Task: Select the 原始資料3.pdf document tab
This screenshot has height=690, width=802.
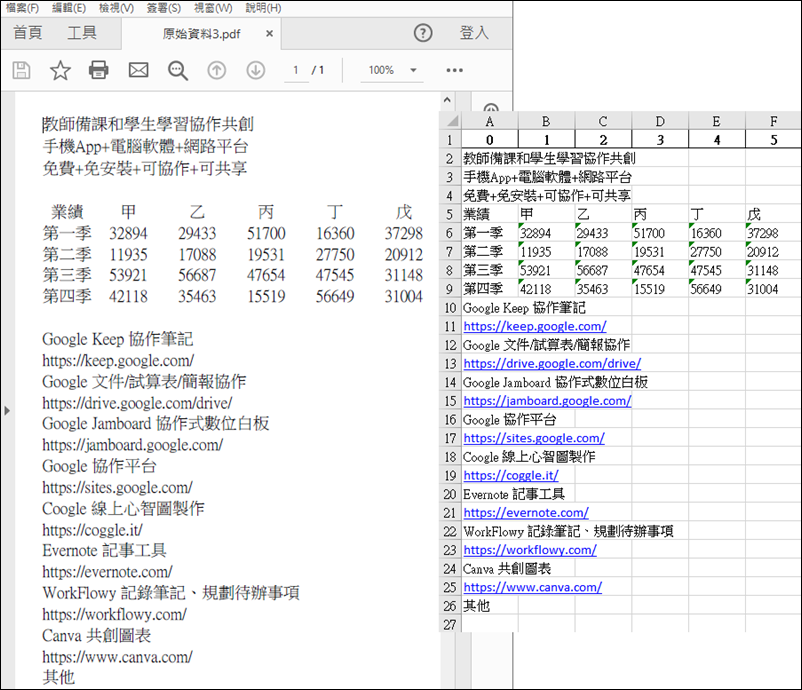Action: [x=202, y=34]
